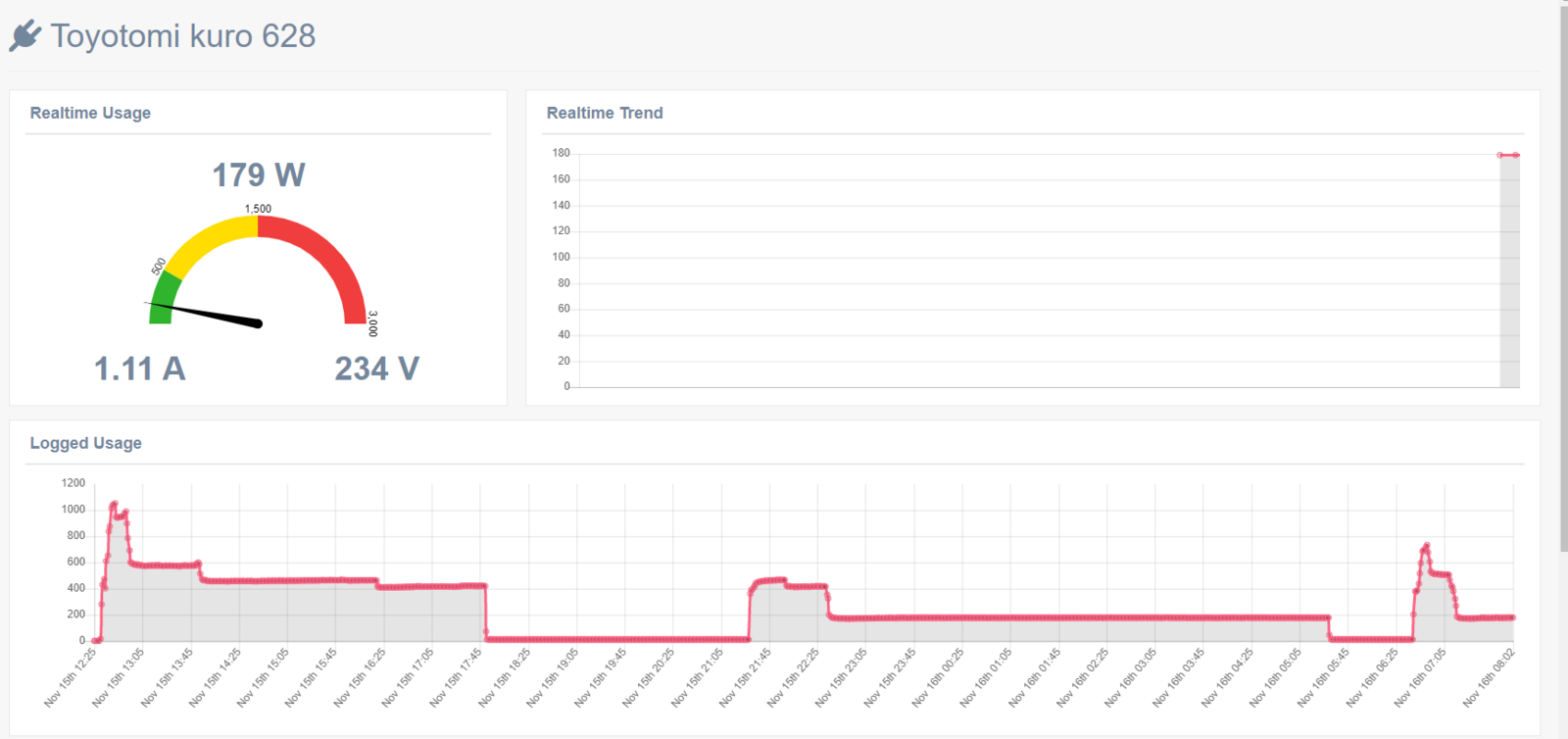The height and width of the screenshot is (739, 1568).
Task: Click the Nov 16th 03:05 x-axis label
Action: pyautogui.click(x=1131, y=677)
